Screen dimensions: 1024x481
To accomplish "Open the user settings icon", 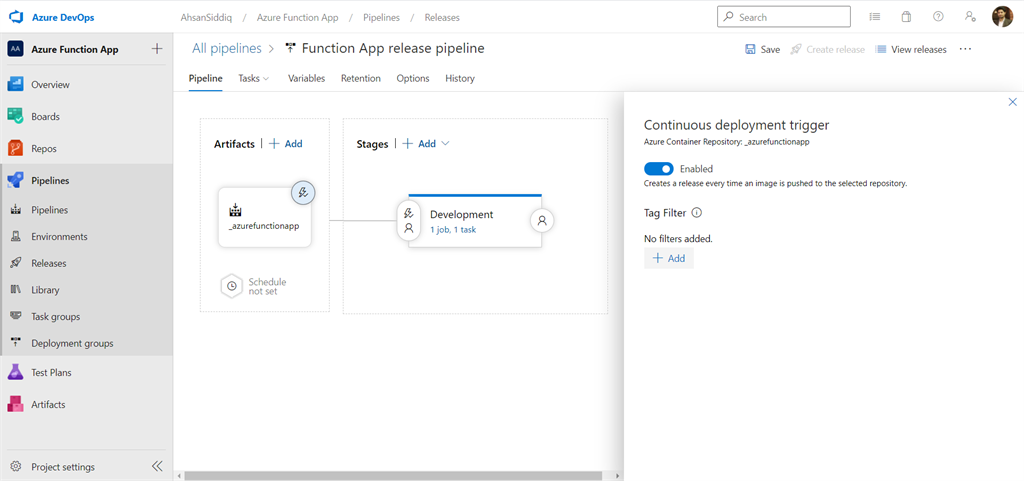I will (x=970, y=17).
